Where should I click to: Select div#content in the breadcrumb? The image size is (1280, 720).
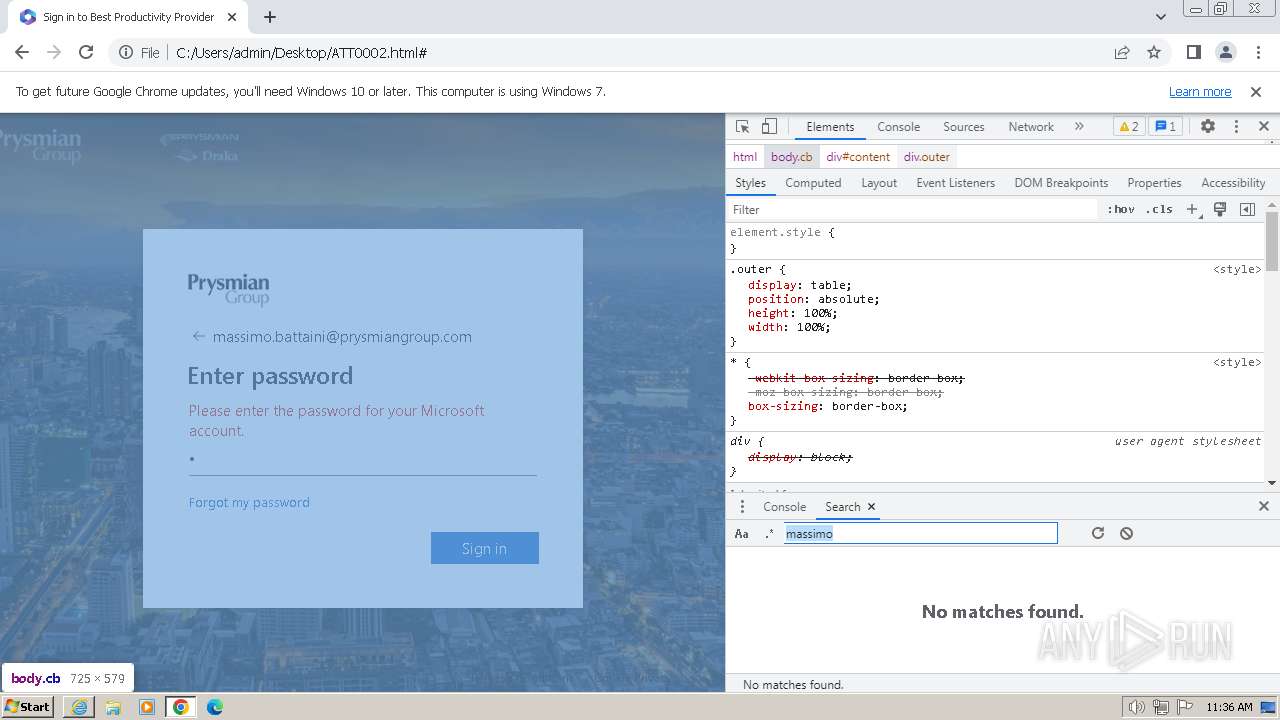click(858, 157)
